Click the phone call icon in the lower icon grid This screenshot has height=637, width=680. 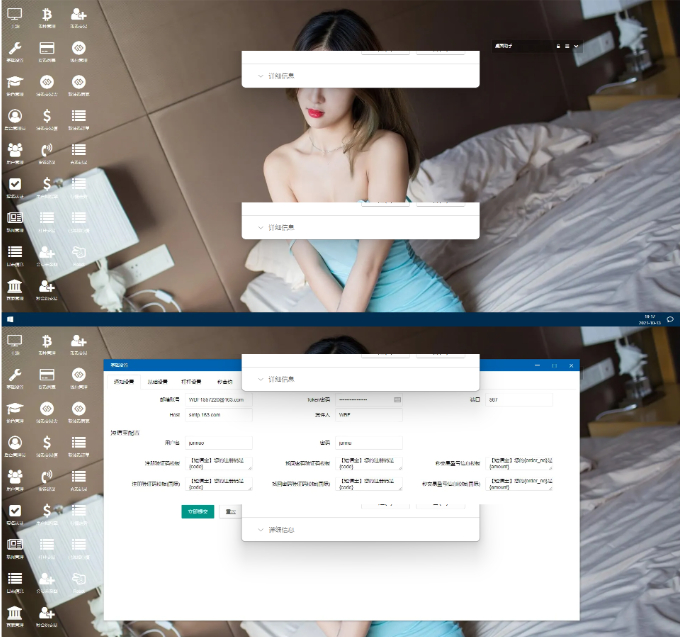(x=46, y=476)
